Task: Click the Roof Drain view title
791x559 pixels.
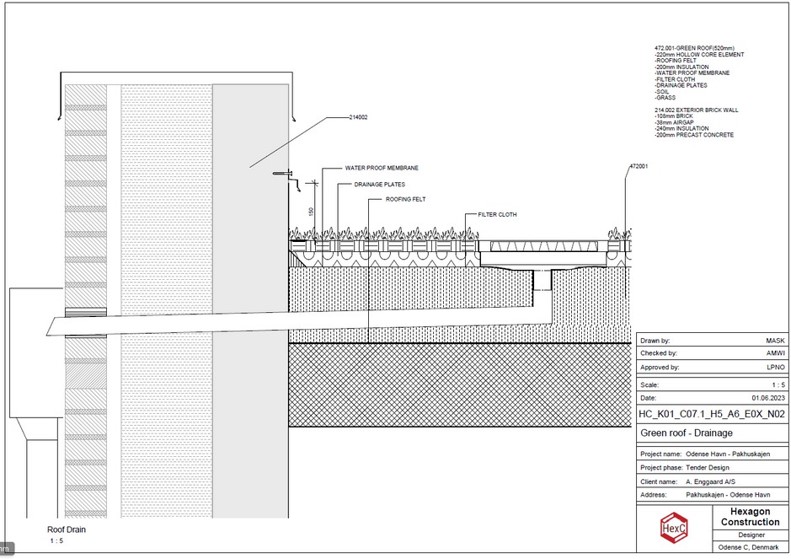Action: (x=69, y=528)
